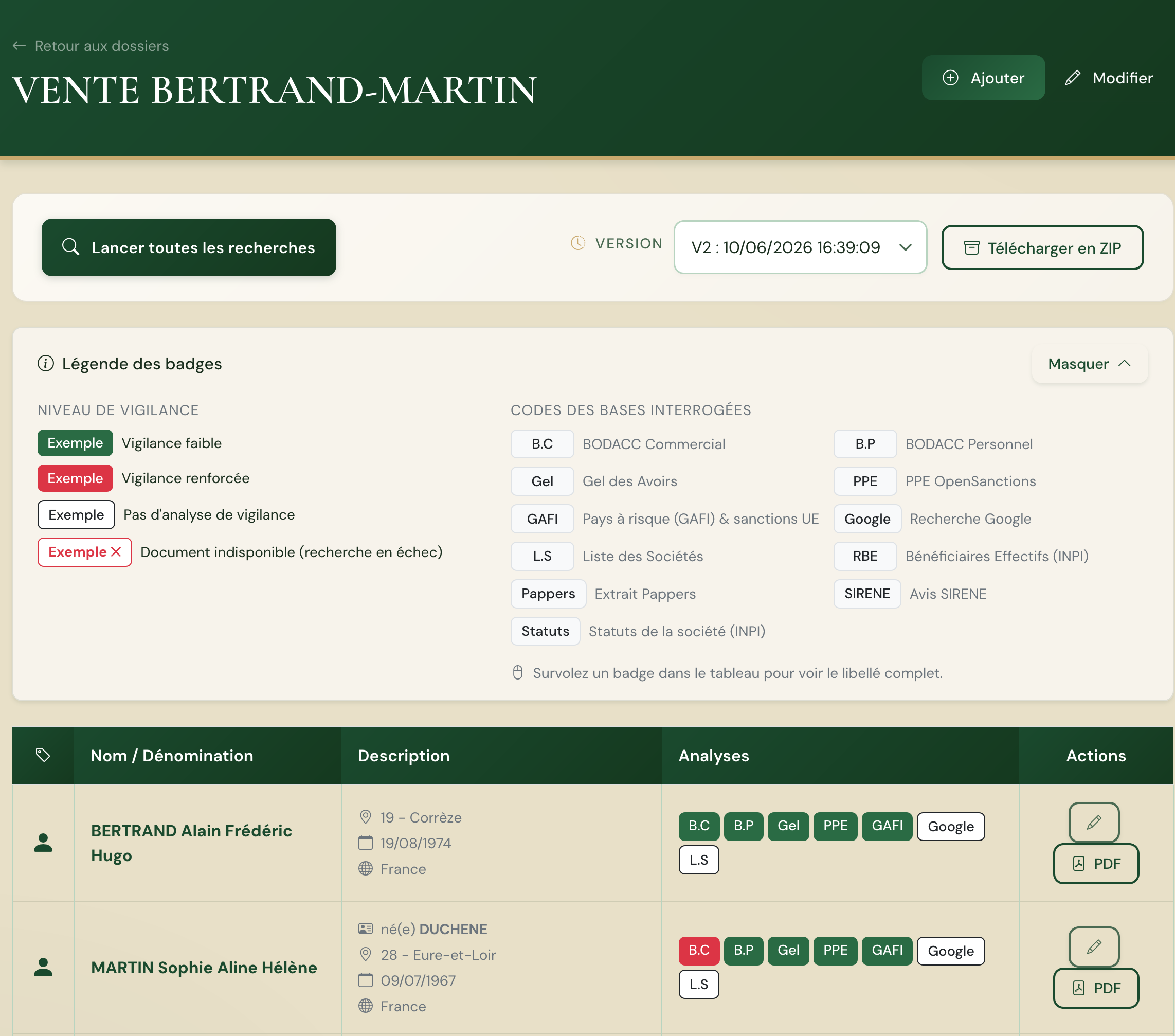Launch all searches with Lancer toutes les recherches
Screen dimensions: 1175x1036
pos(189,247)
